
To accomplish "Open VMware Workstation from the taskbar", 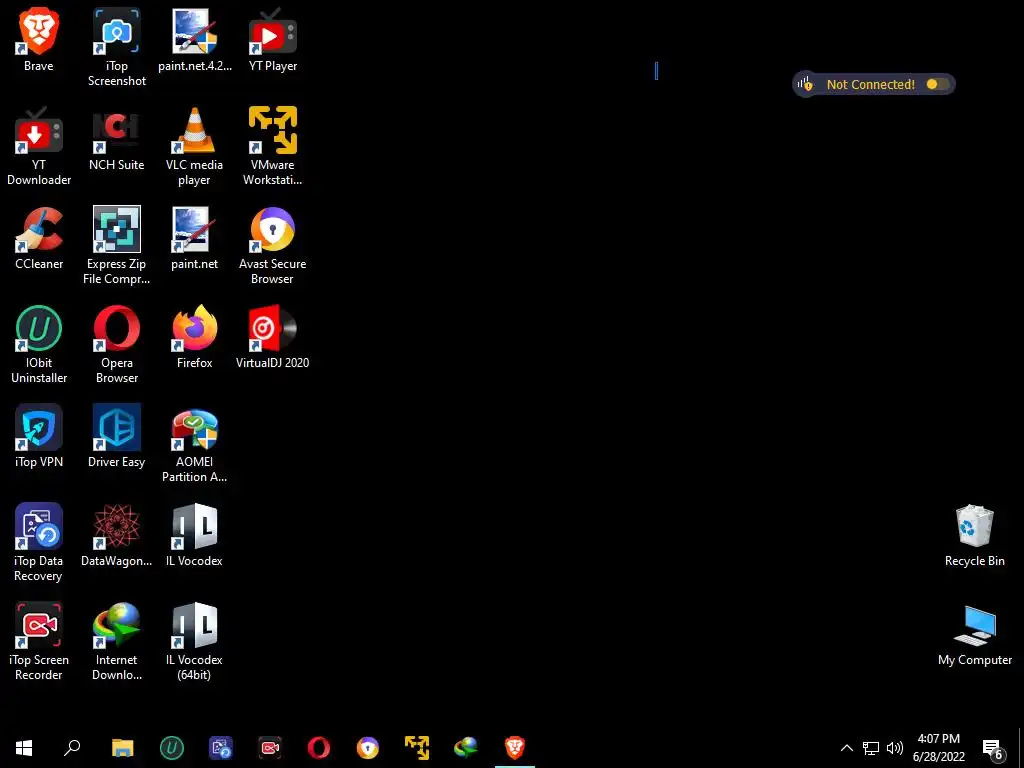I will [417, 748].
